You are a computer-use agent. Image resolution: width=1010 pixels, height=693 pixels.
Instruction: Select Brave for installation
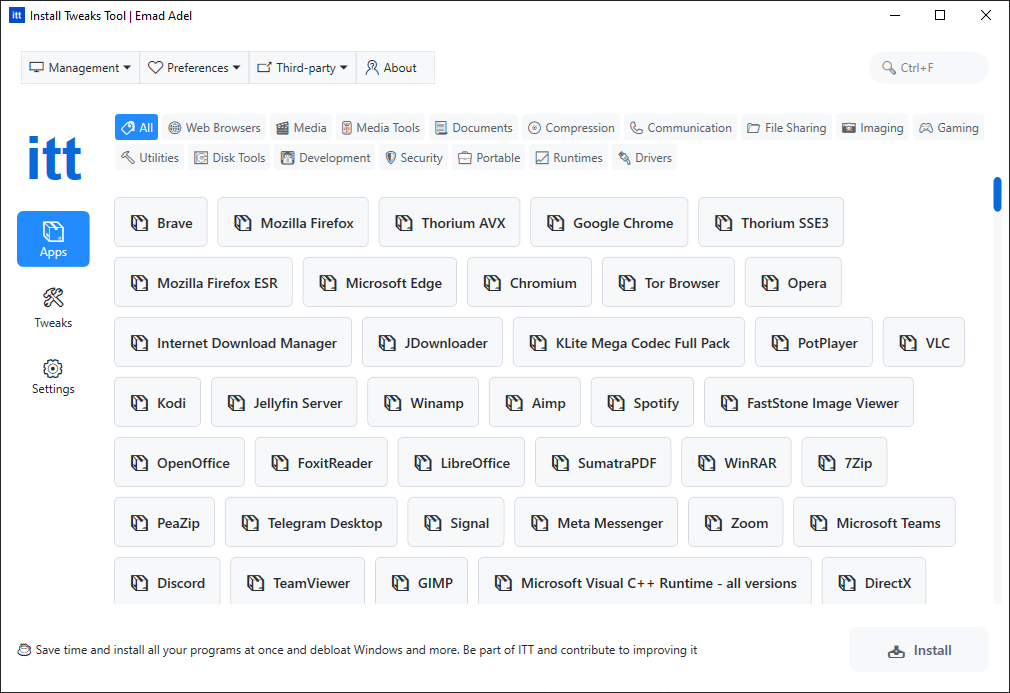(161, 223)
